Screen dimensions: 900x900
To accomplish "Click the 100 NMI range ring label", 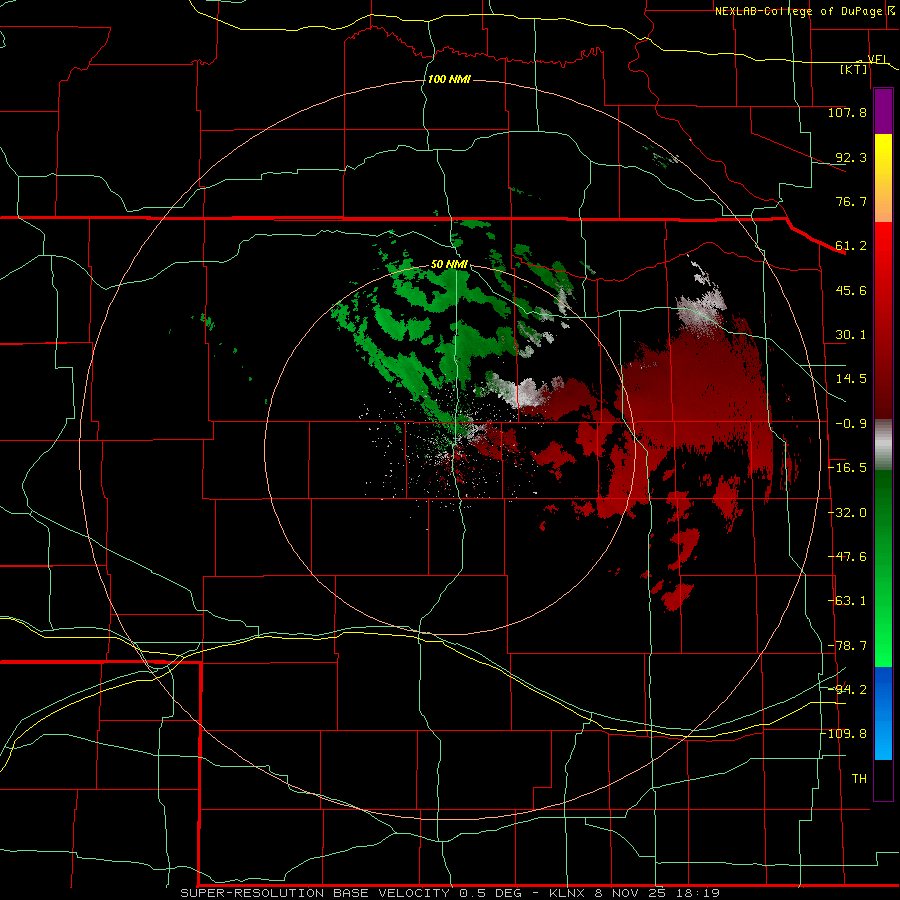I will coord(449,79).
